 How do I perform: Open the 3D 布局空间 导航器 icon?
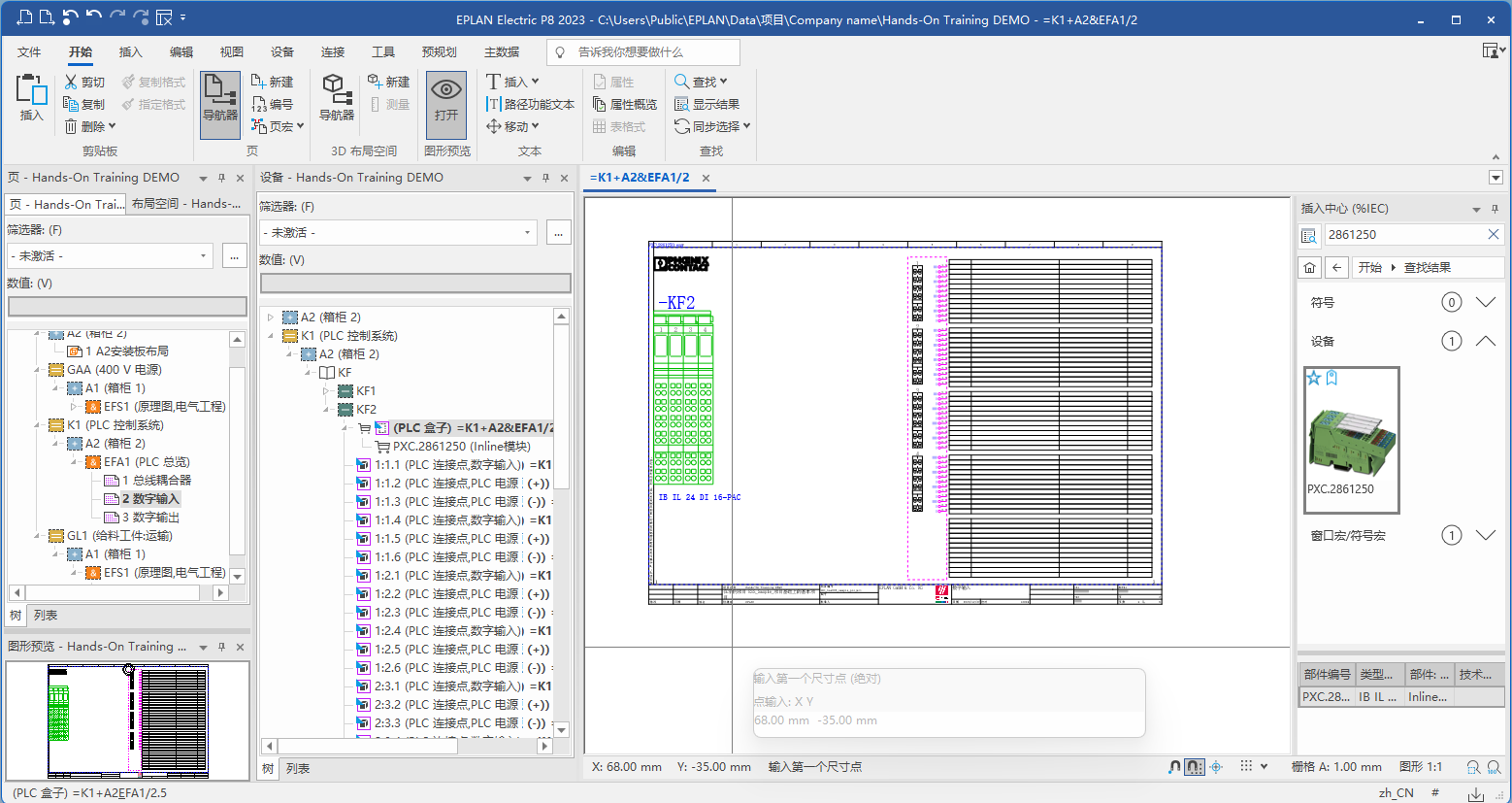pos(336,97)
